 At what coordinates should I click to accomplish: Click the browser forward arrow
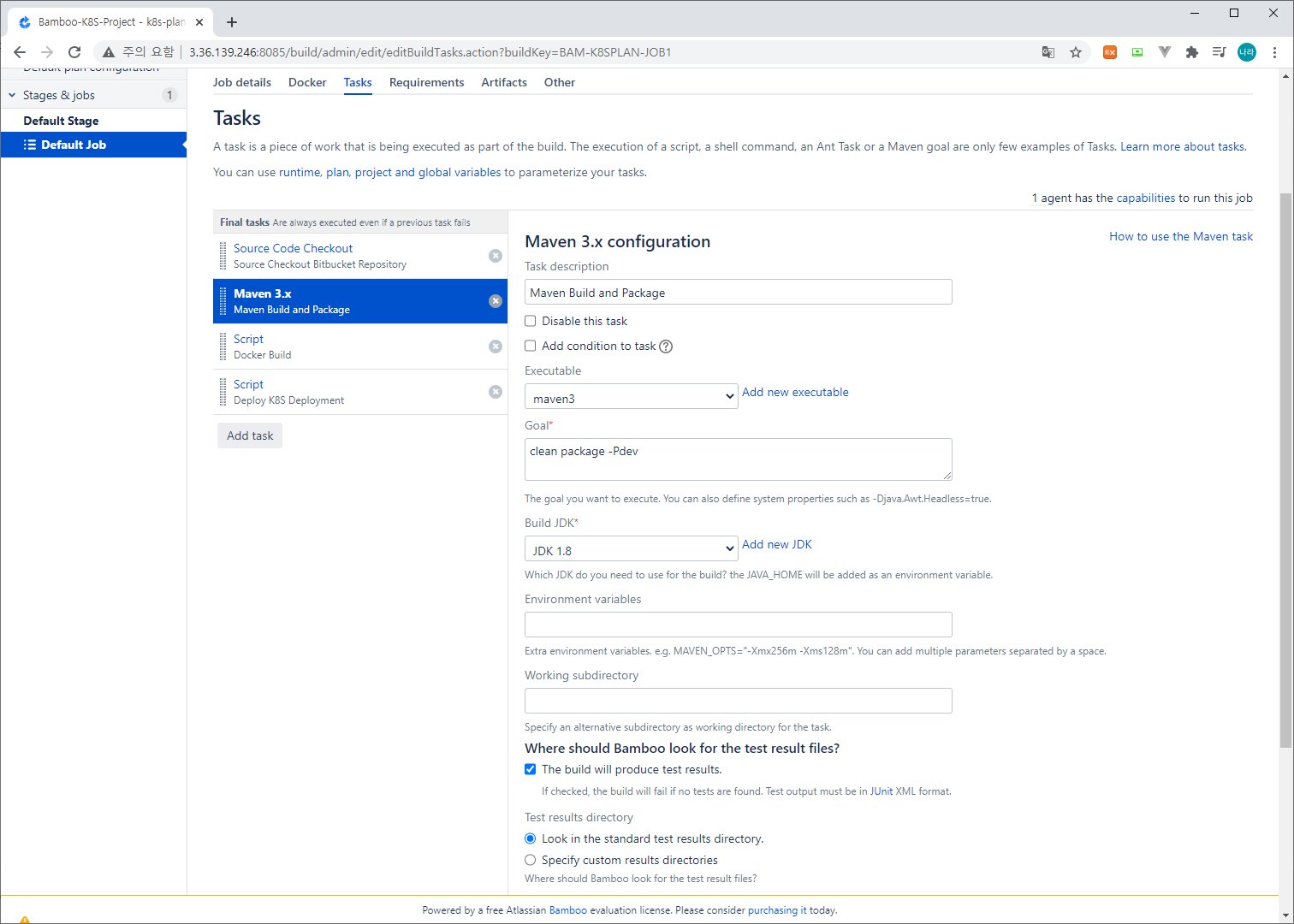coord(47,52)
